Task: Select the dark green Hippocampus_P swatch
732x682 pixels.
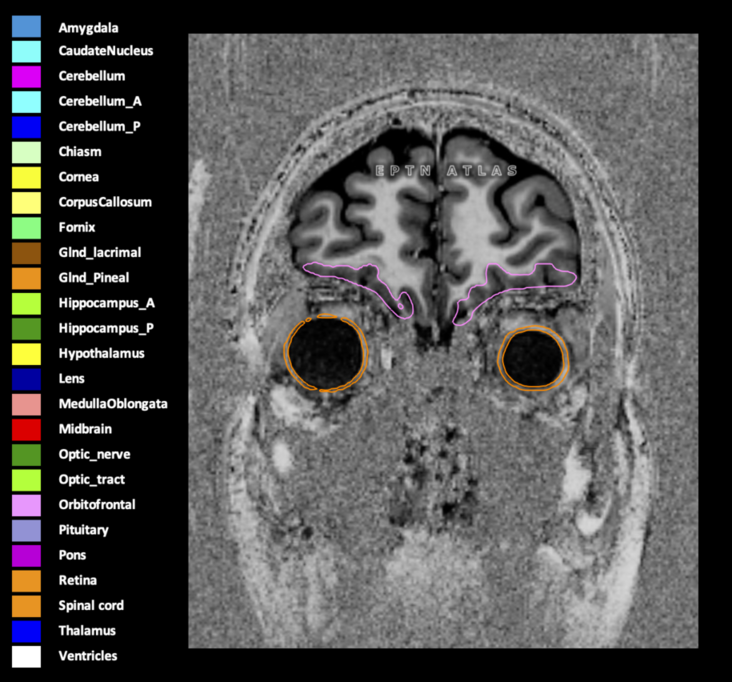Action: point(26,329)
